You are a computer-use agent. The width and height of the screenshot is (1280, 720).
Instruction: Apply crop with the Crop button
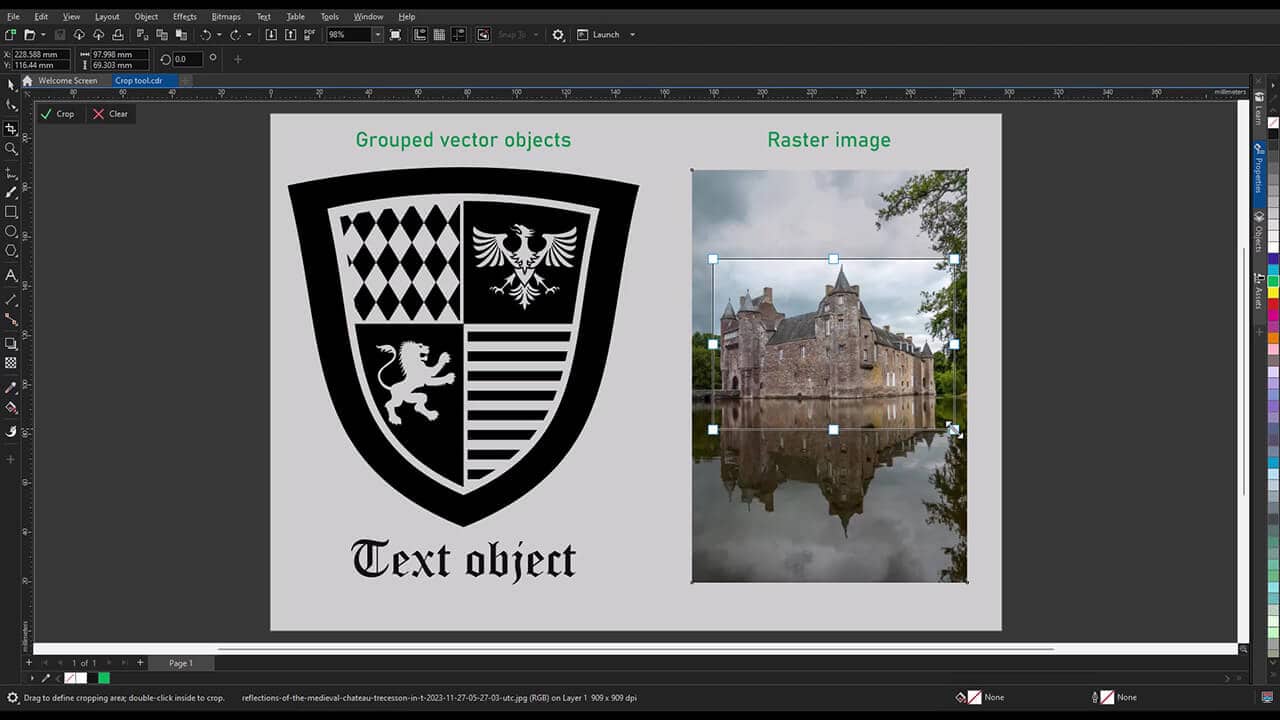click(x=57, y=114)
